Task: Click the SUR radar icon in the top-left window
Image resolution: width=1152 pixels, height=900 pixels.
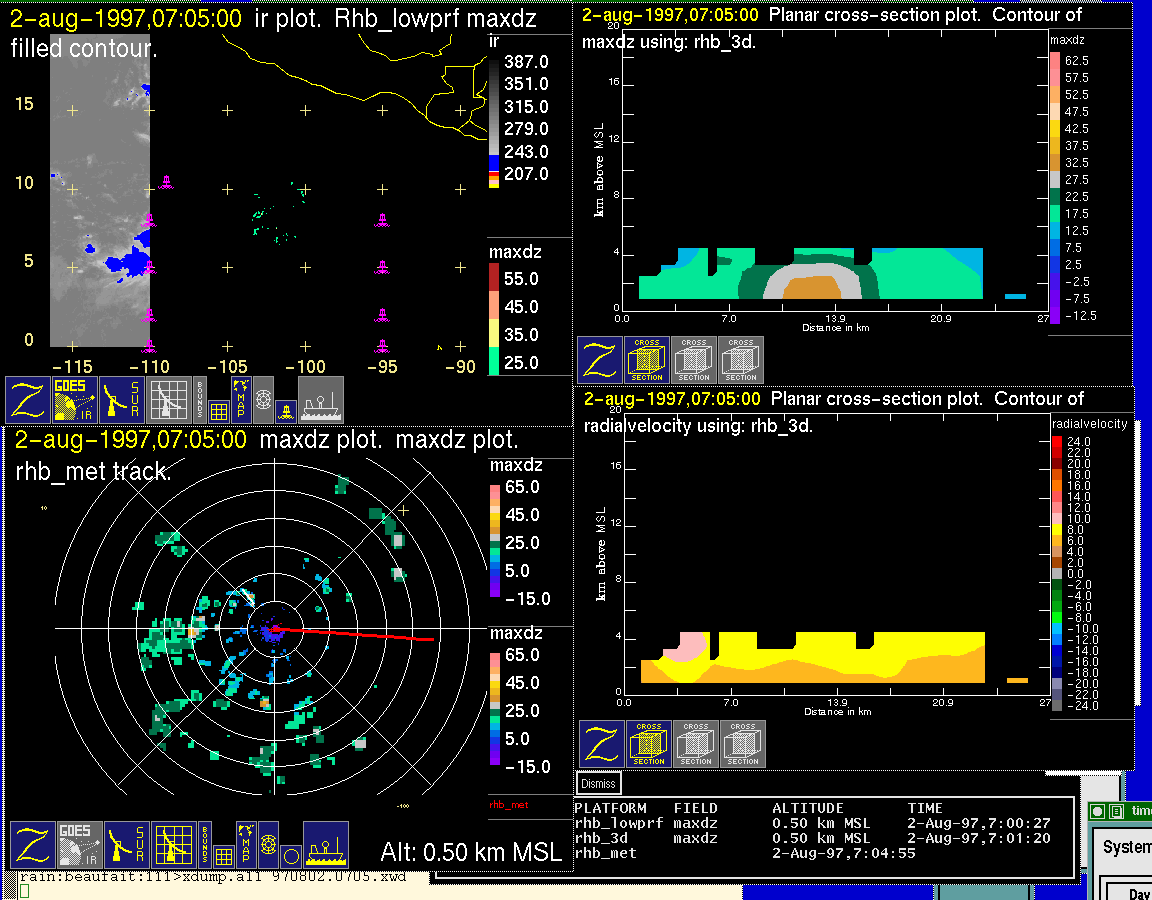Action: [122, 400]
